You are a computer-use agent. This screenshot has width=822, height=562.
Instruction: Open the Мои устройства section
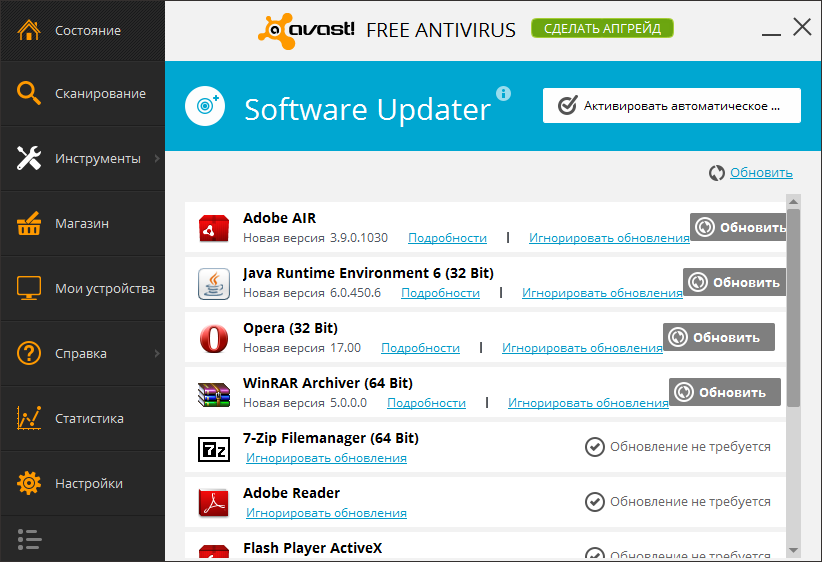82,288
